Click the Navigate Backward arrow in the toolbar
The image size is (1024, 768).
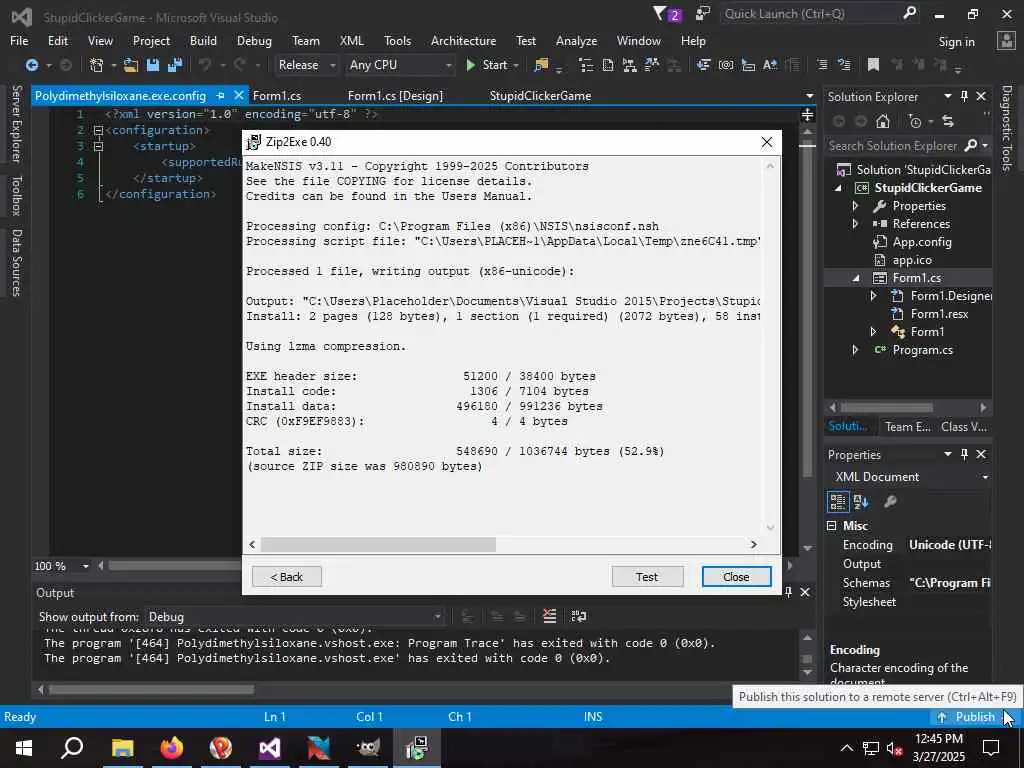pos(31,65)
